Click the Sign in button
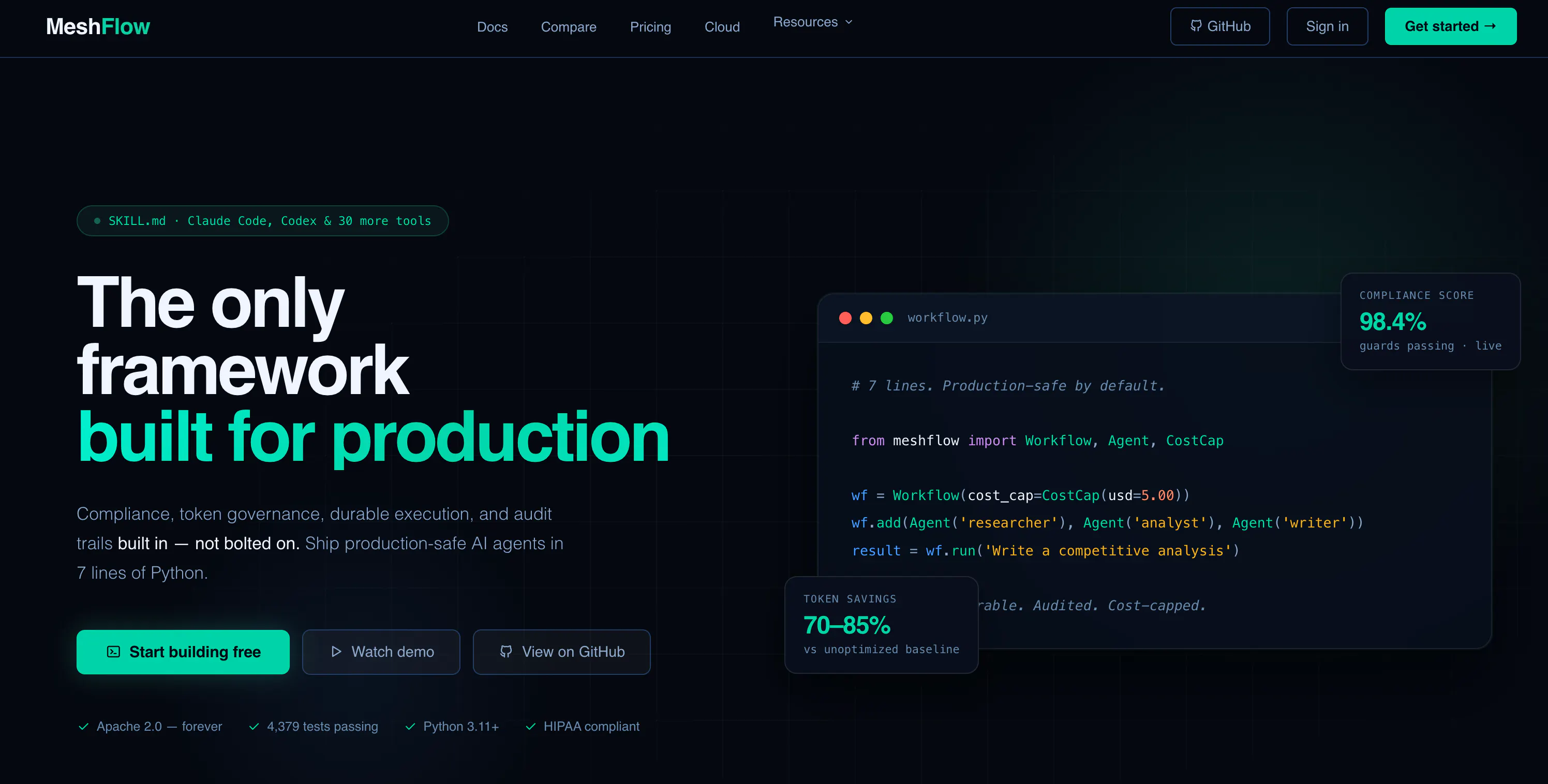The height and width of the screenshot is (784, 1548). [1327, 26]
